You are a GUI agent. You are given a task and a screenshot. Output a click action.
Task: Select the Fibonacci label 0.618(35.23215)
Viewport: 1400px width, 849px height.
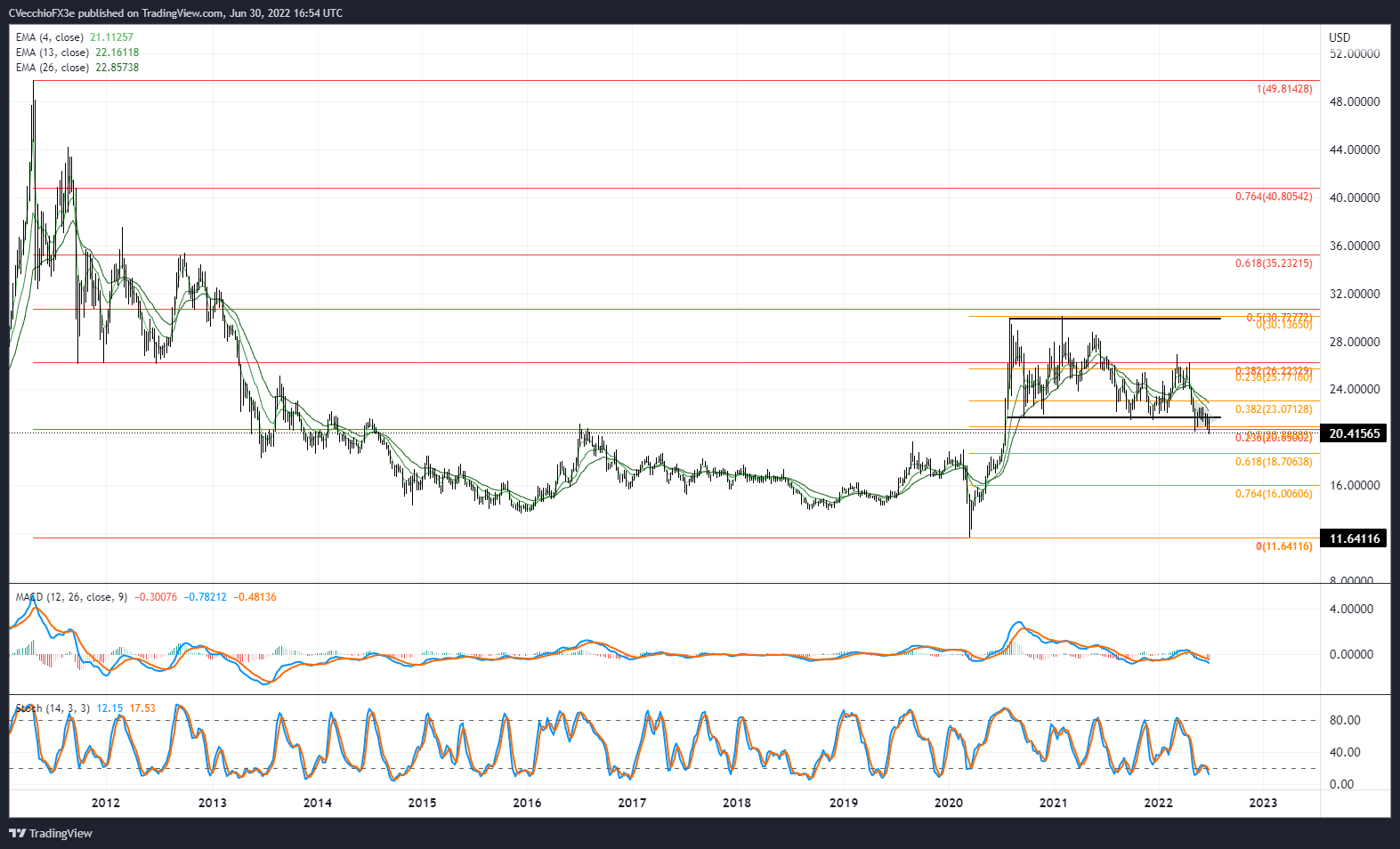pyautogui.click(x=1273, y=263)
